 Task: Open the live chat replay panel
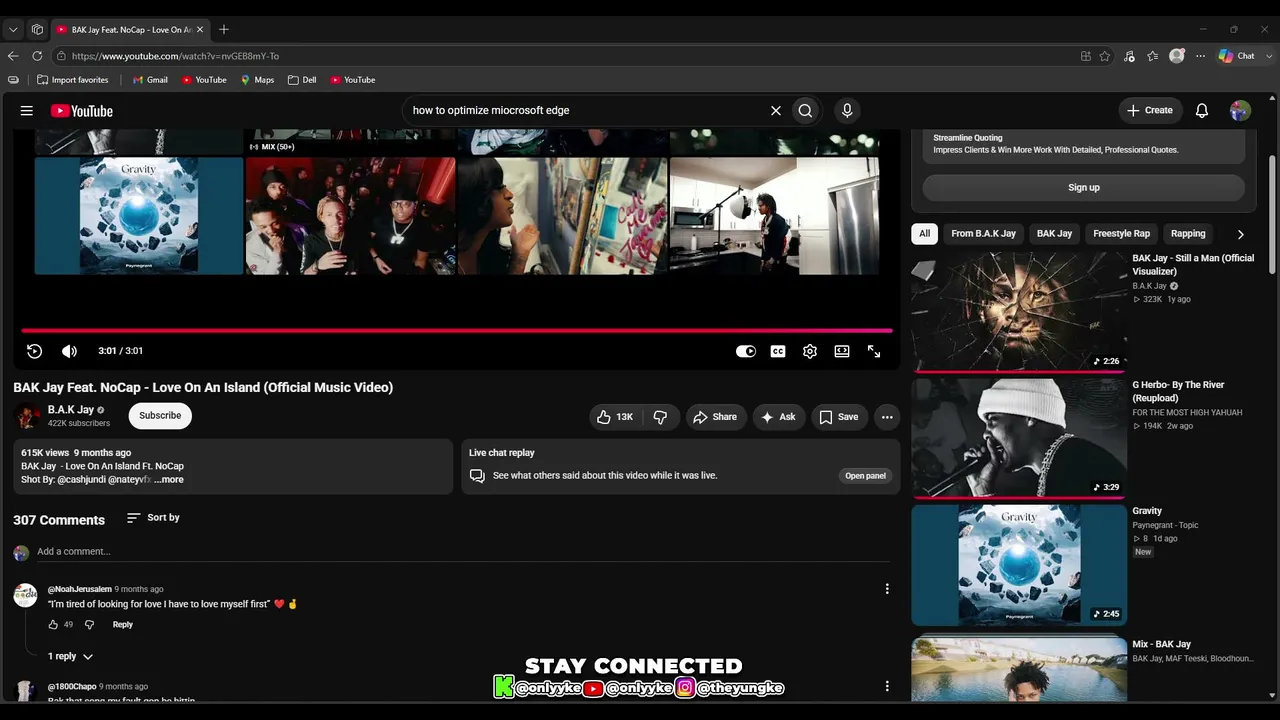(x=865, y=476)
